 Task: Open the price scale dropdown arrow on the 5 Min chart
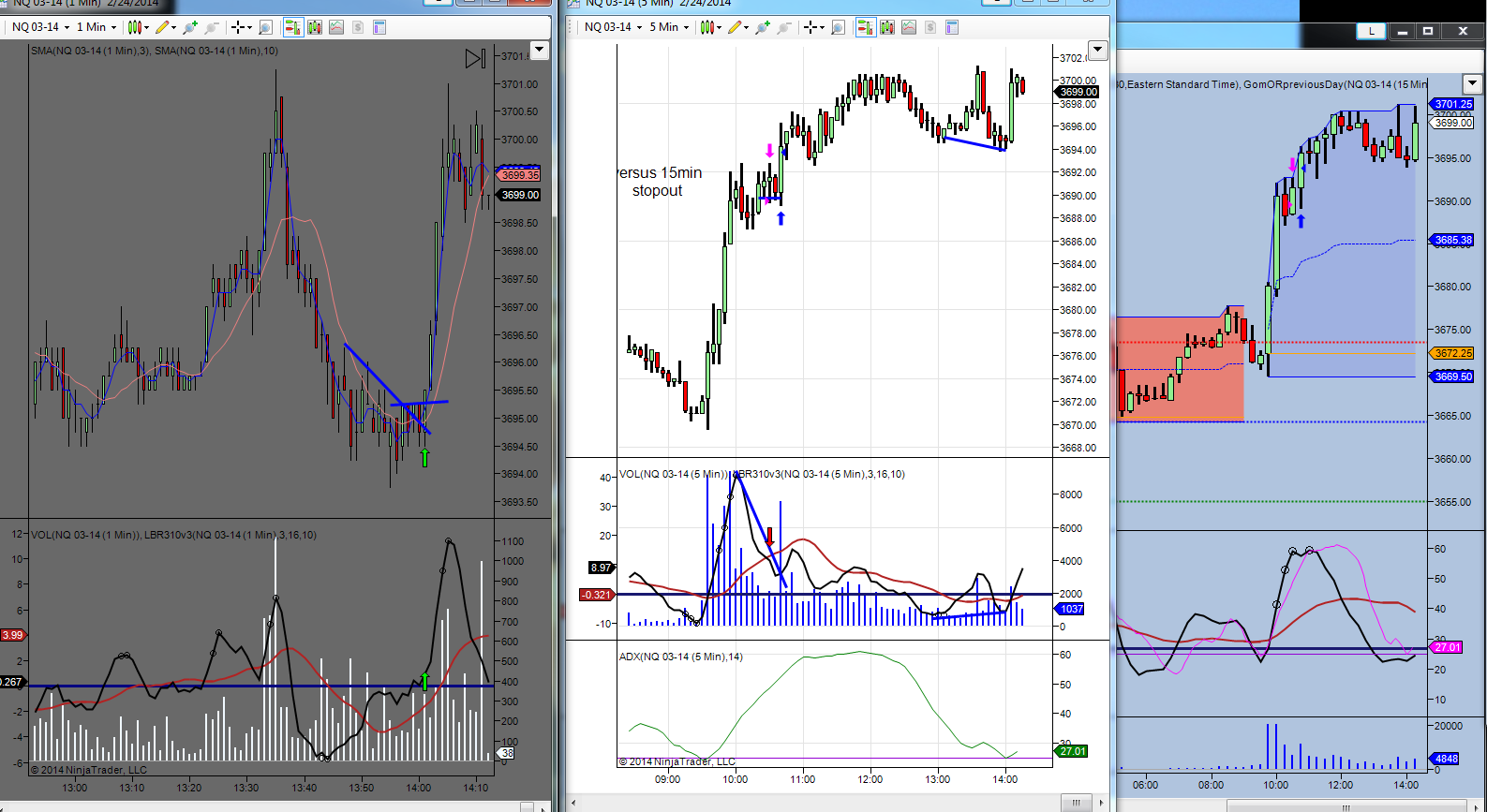click(1098, 50)
